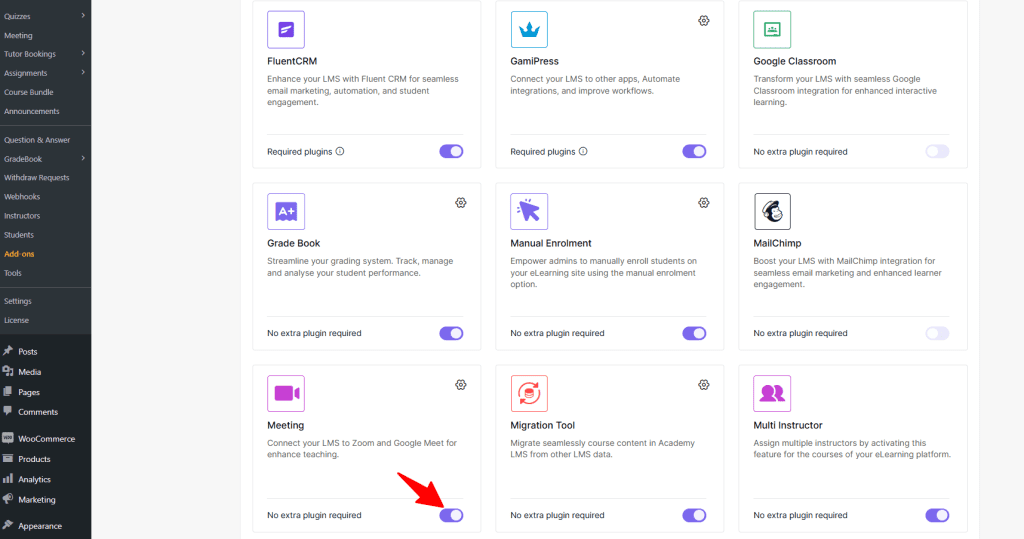The height and width of the screenshot is (539, 1024).
Task: Click the FluentCRM add-on logo icon
Action: click(x=286, y=30)
